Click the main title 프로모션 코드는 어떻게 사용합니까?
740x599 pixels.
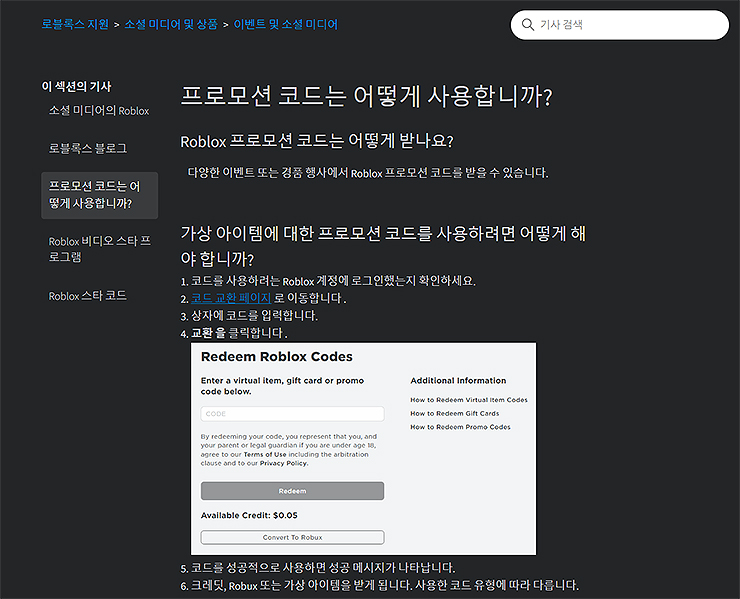[366, 96]
